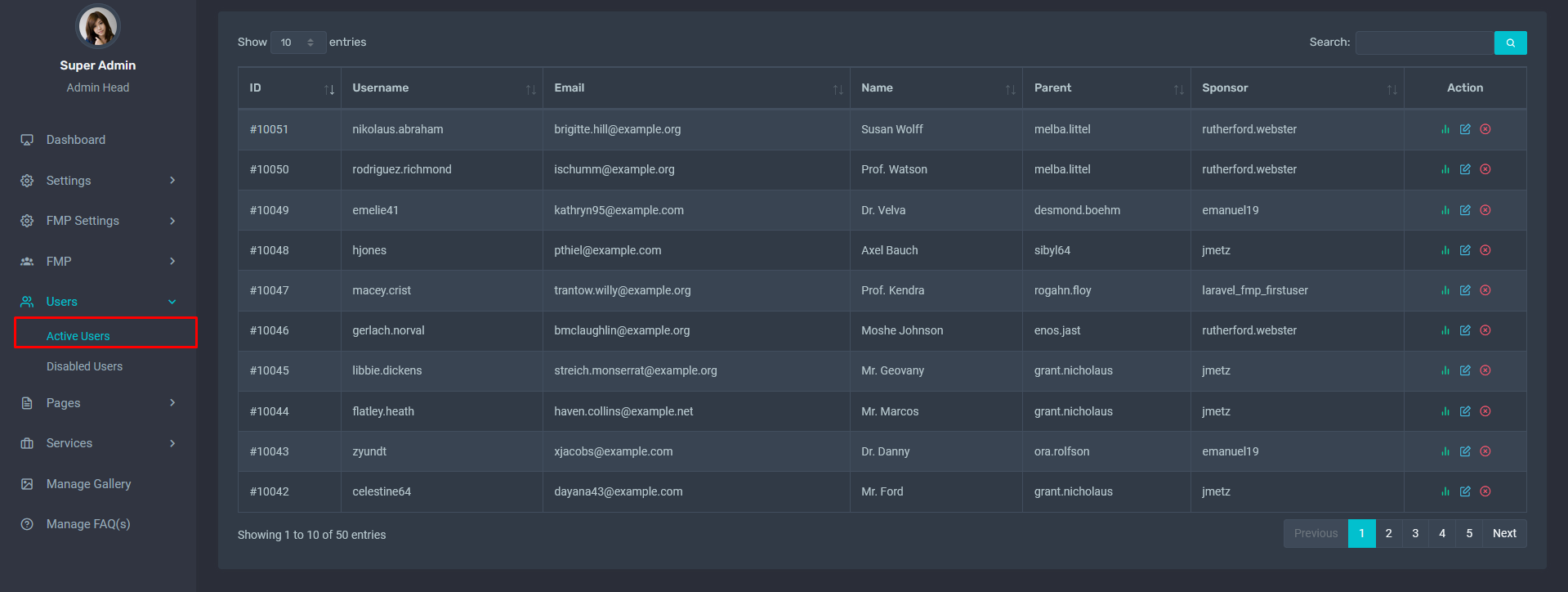Open stats chart icon for nikolaus.abraham
The image size is (1568, 592).
pos(1445,129)
